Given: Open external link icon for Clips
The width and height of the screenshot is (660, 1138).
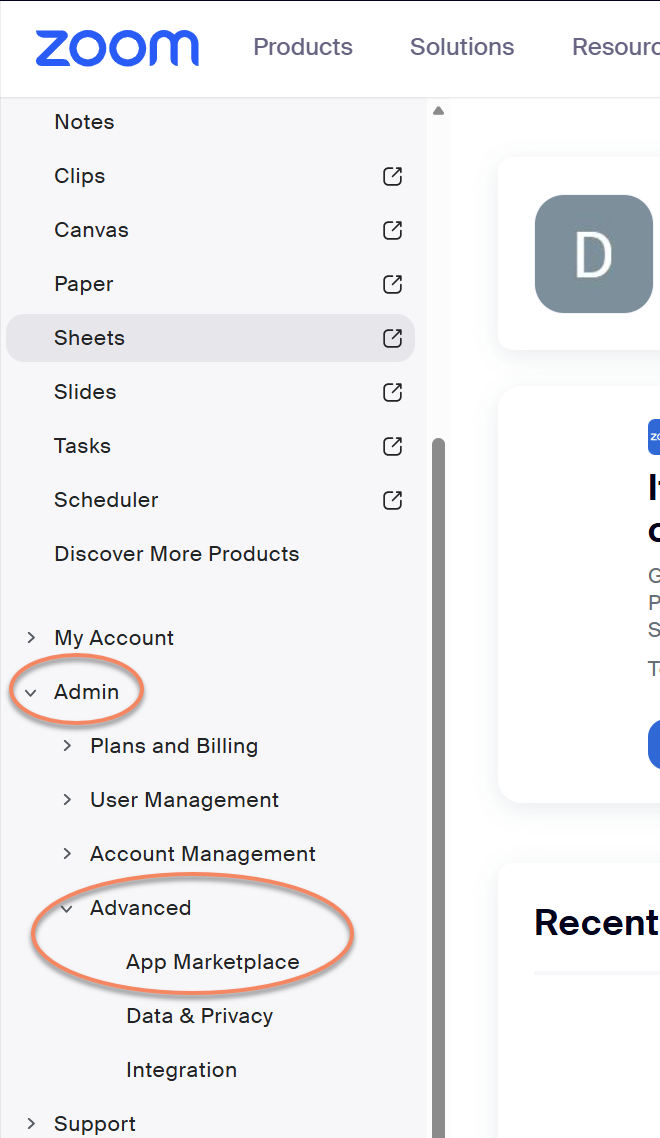Looking at the screenshot, I should [x=392, y=176].
